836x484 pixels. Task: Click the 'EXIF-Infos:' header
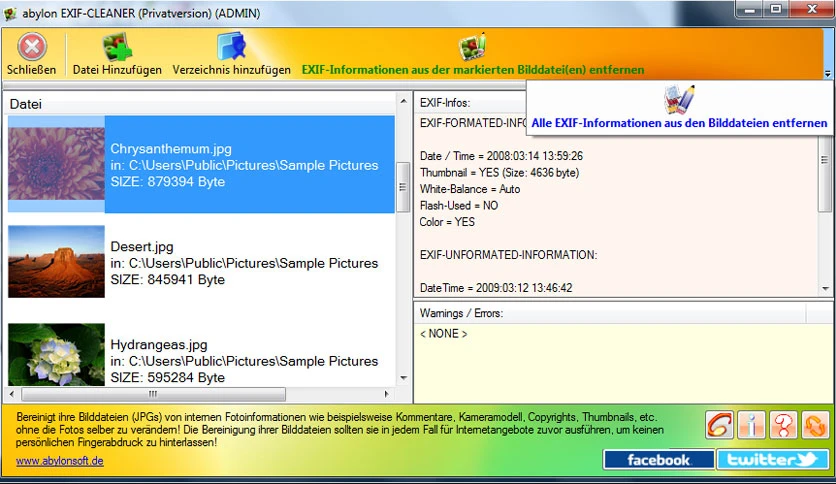(x=445, y=103)
